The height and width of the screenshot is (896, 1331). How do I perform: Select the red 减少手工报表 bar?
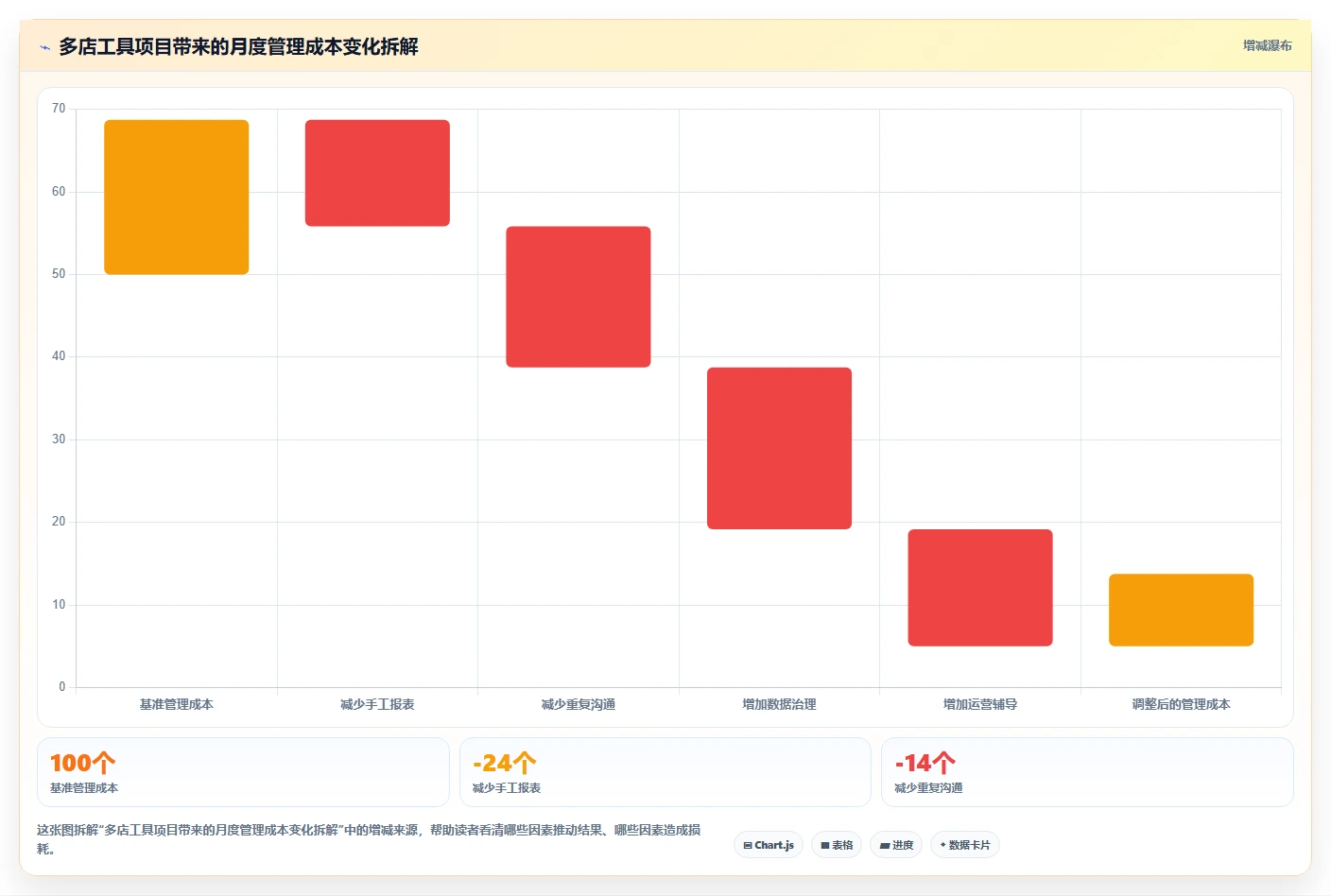(x=377, y=173)
